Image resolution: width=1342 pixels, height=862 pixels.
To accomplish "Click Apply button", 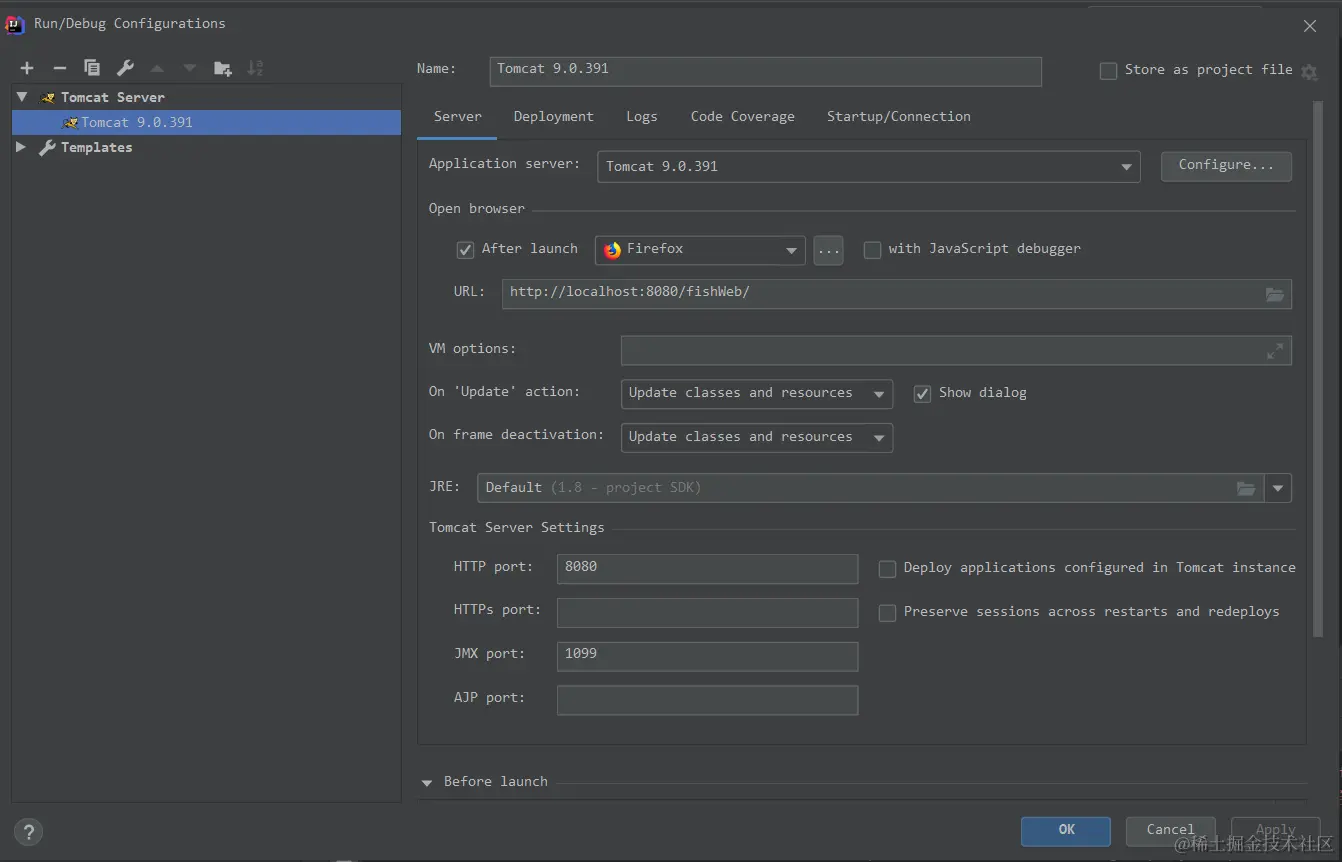I will [x=1275, y=830].
